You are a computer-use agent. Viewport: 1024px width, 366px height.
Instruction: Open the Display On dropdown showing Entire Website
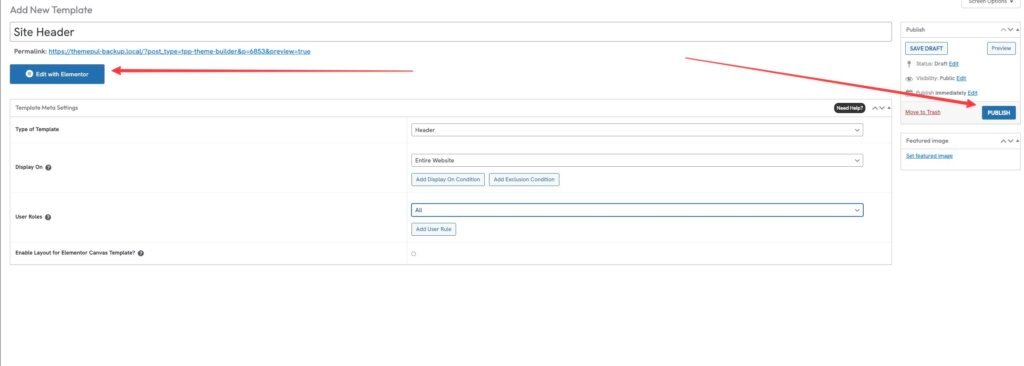[637, 160]
